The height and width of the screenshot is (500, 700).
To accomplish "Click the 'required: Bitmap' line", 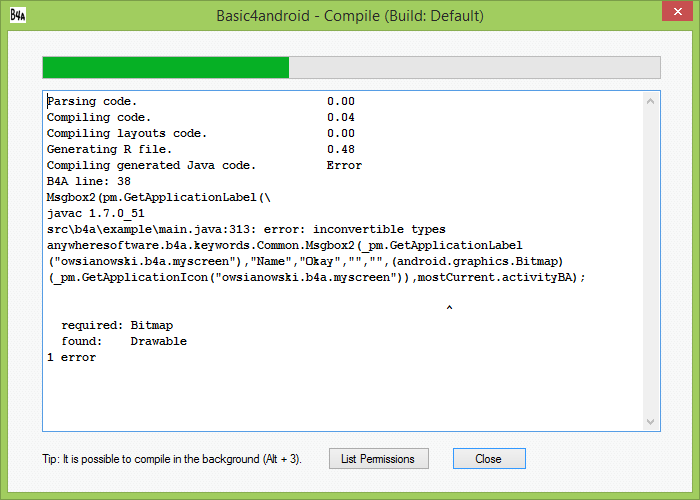I will pyautogui.click(x=117, y=325).
